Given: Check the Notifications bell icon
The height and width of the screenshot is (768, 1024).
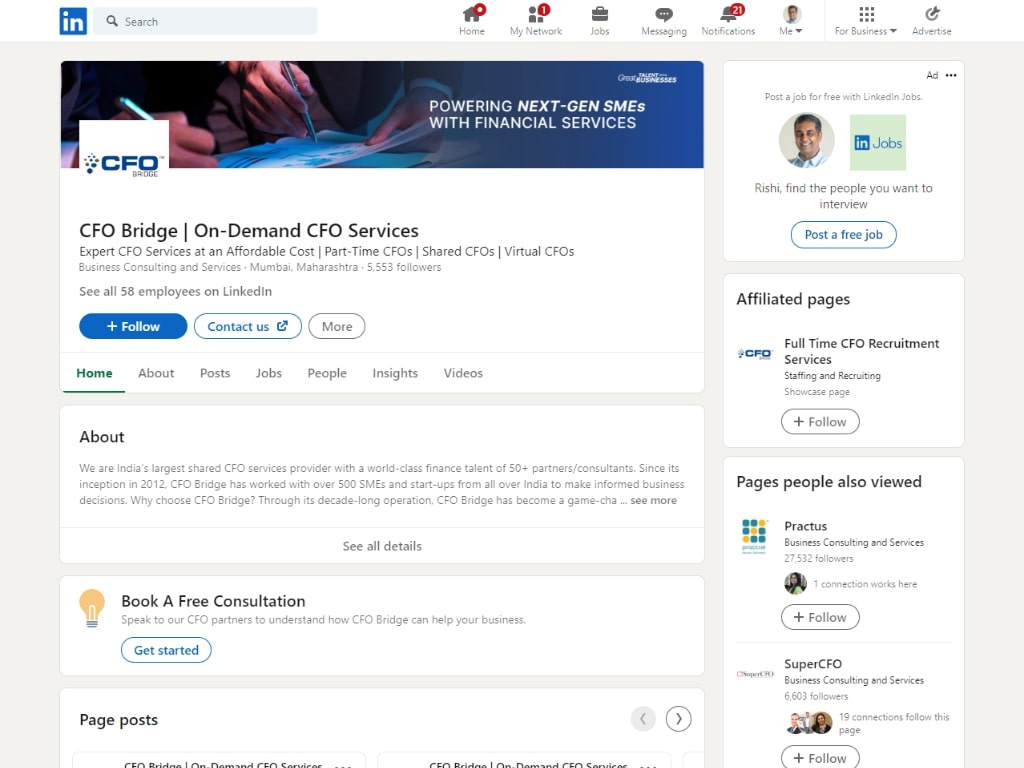Looking at the screenshot, I should [728, 15].
